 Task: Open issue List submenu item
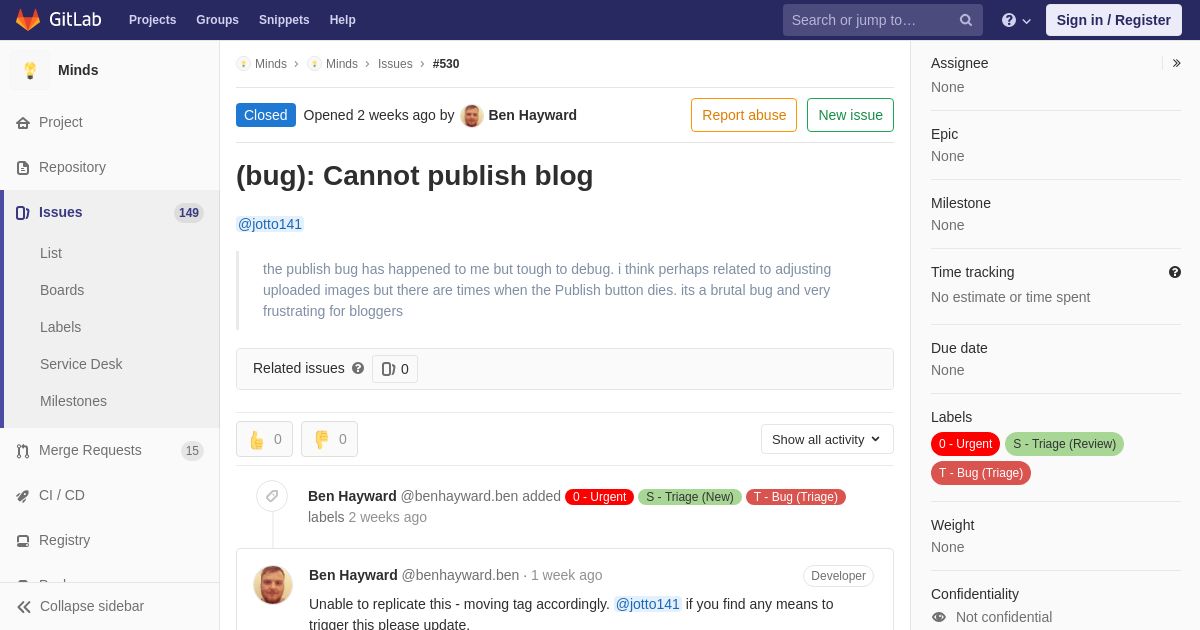(x=51, y=253)
